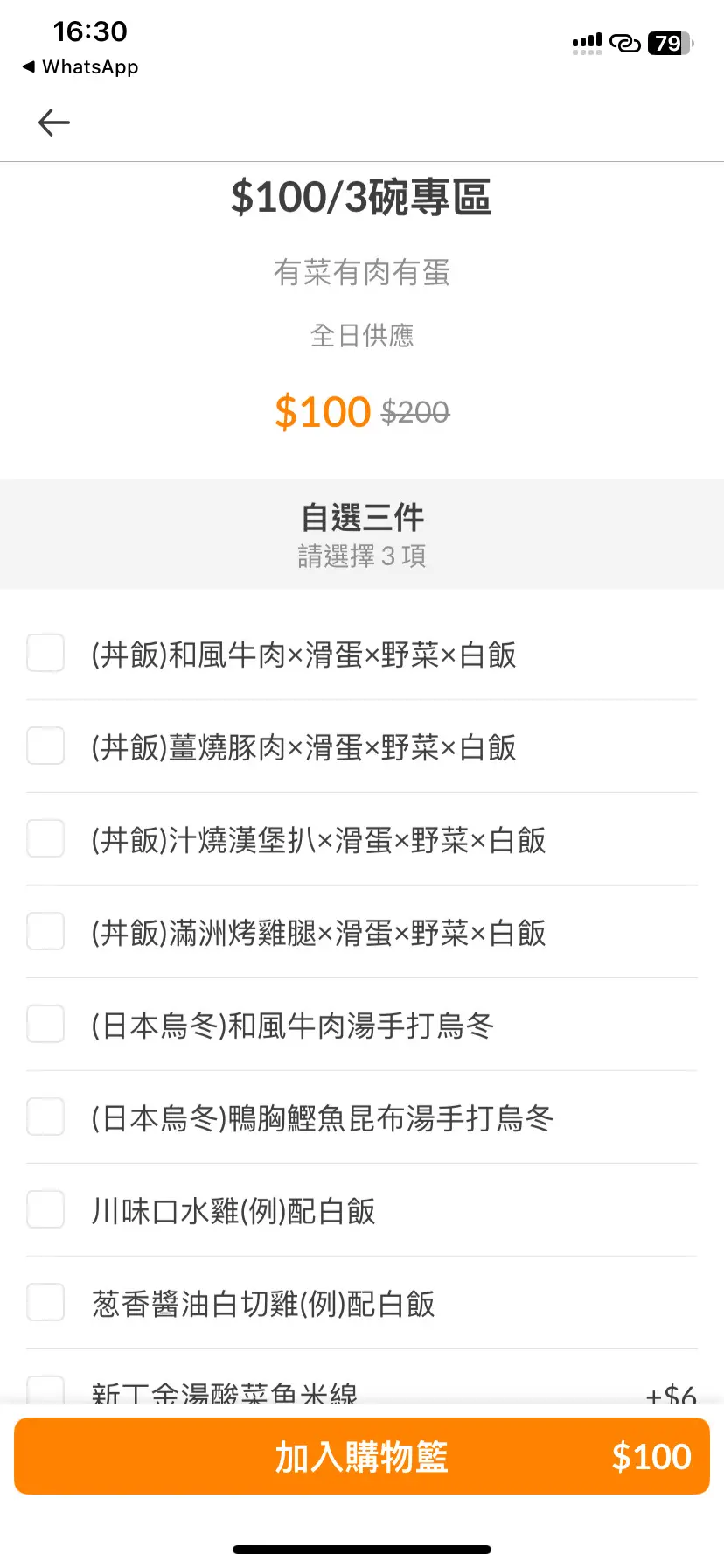724x1568 pixels.
Task: Check 葱香醬油白切雞(例)配白飯 option
Action: pos(45,1303)
